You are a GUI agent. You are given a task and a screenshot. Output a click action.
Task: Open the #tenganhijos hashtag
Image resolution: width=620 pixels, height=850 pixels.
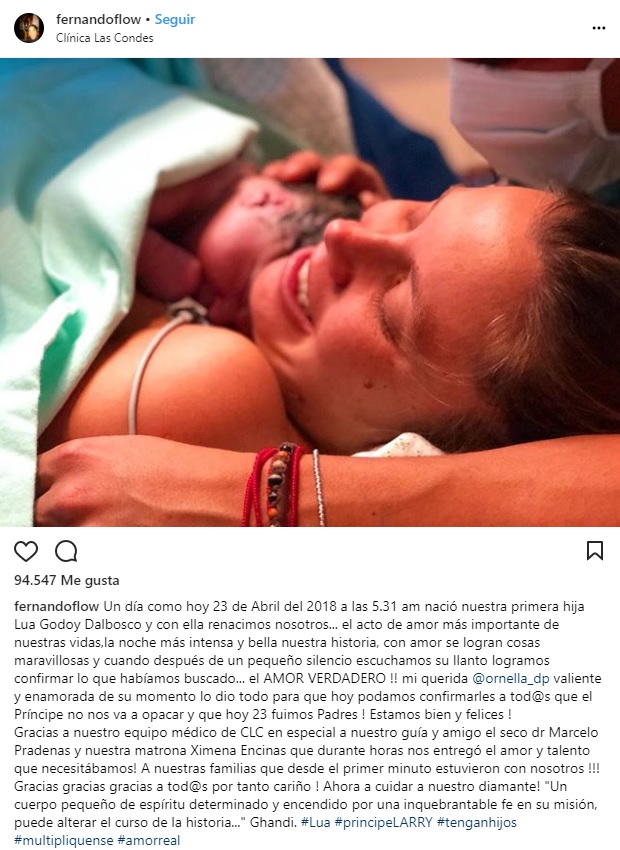pyautogui.click(x=477, y=822)
